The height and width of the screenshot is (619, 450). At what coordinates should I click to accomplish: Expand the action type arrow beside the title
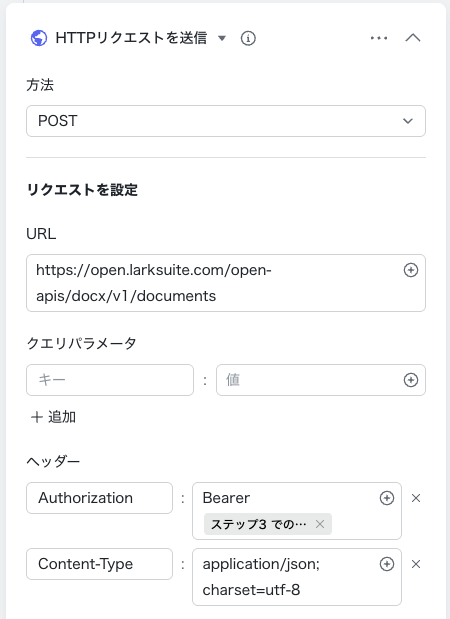222,38
